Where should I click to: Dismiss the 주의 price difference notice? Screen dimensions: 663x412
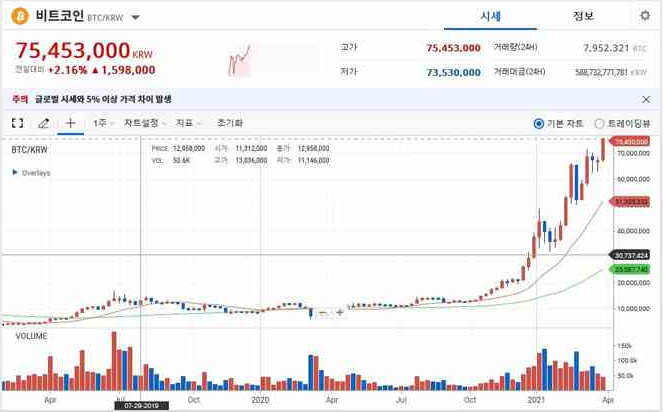pyautogui.click(x=646, y=99)
